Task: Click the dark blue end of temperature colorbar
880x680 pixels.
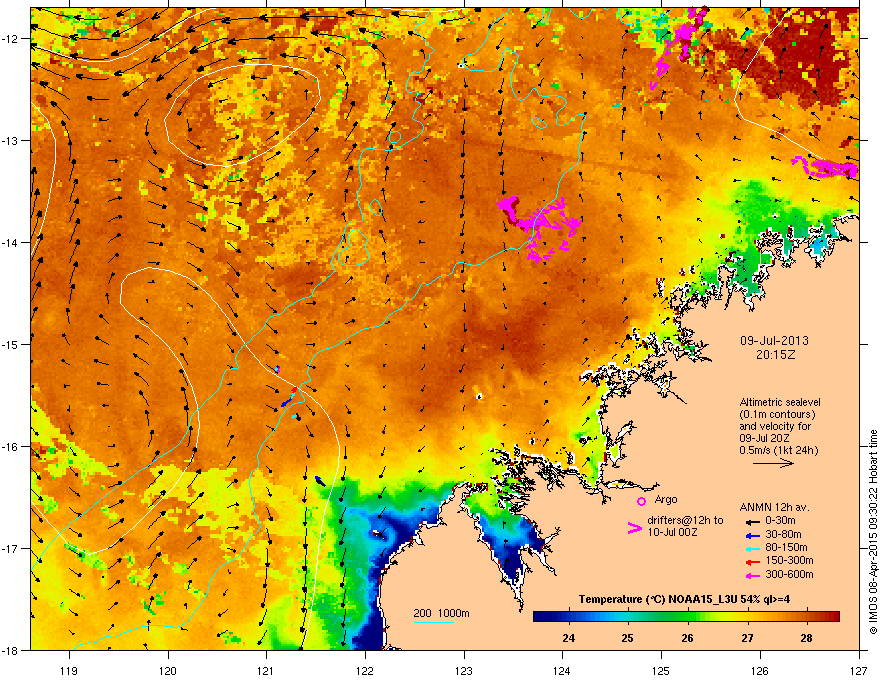Action: click(540, 617)
